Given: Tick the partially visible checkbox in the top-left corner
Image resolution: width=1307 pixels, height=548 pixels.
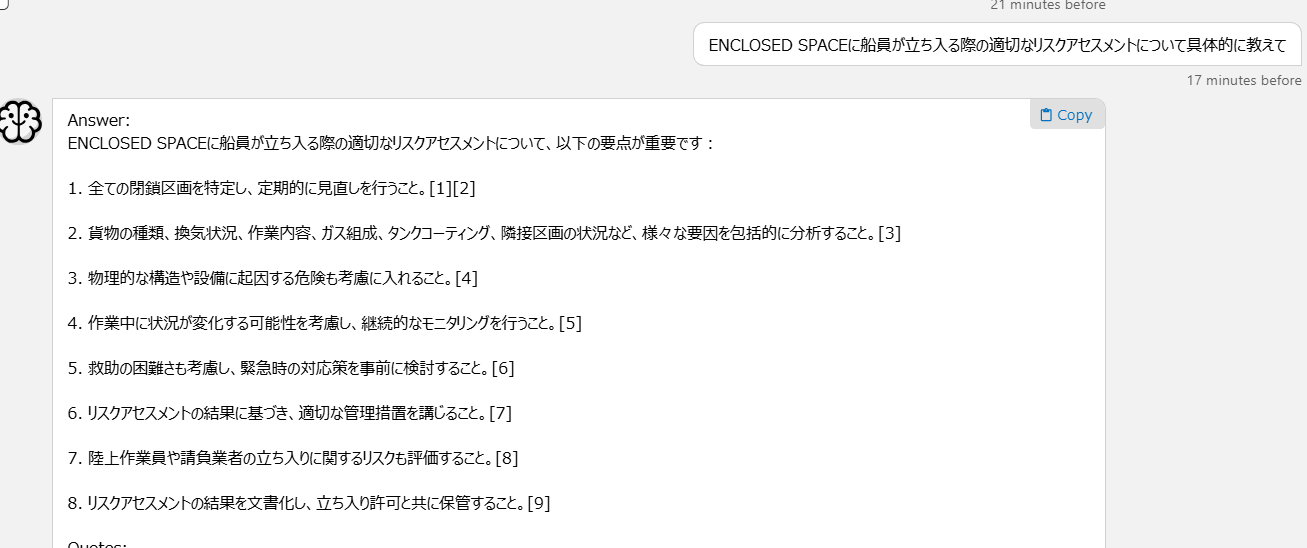Looking at the screenshot, I should tap(5, 3).
